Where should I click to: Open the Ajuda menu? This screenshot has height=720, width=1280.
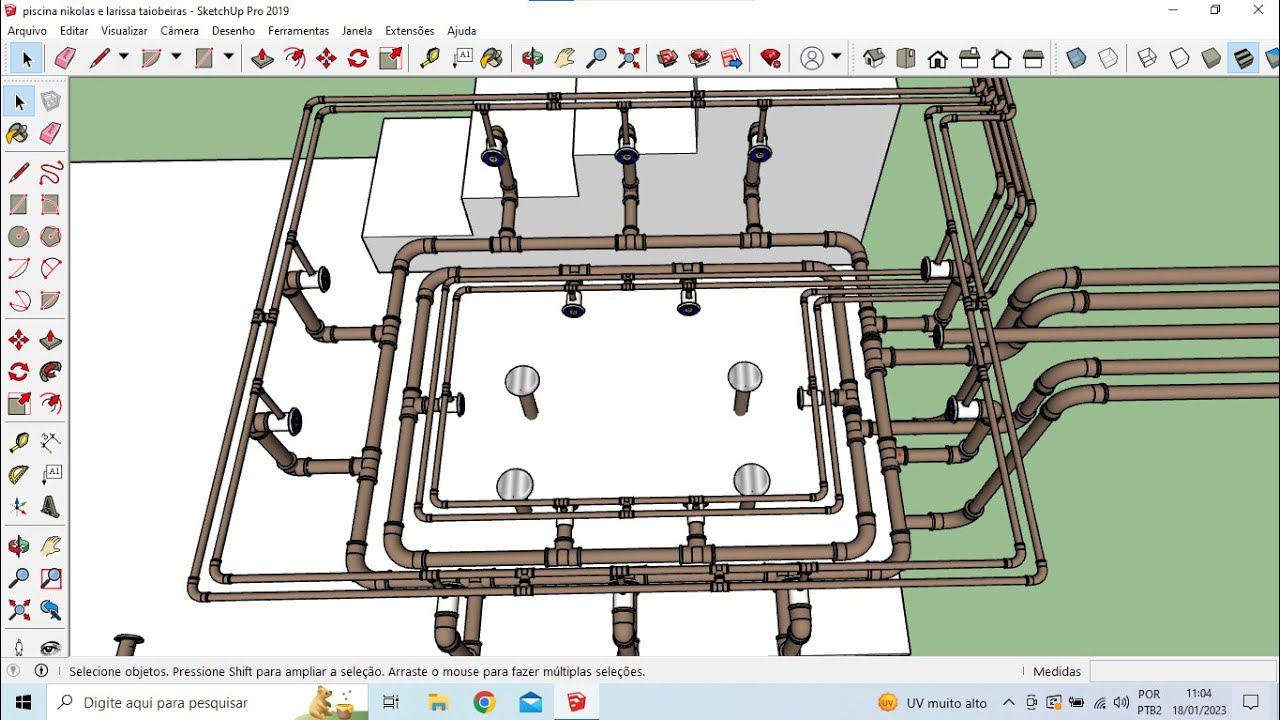[x=462, y=31]
